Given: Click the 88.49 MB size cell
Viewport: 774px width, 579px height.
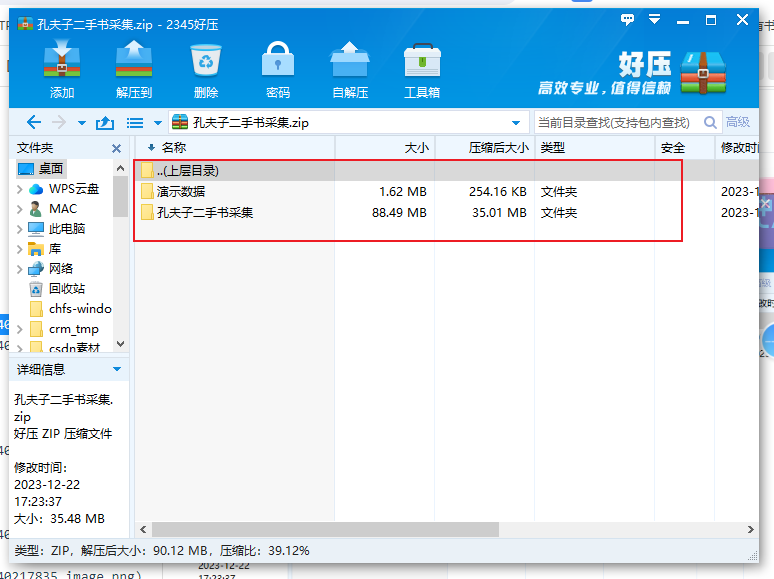Looking at the screenshot, I should click(x=399, y=213).
